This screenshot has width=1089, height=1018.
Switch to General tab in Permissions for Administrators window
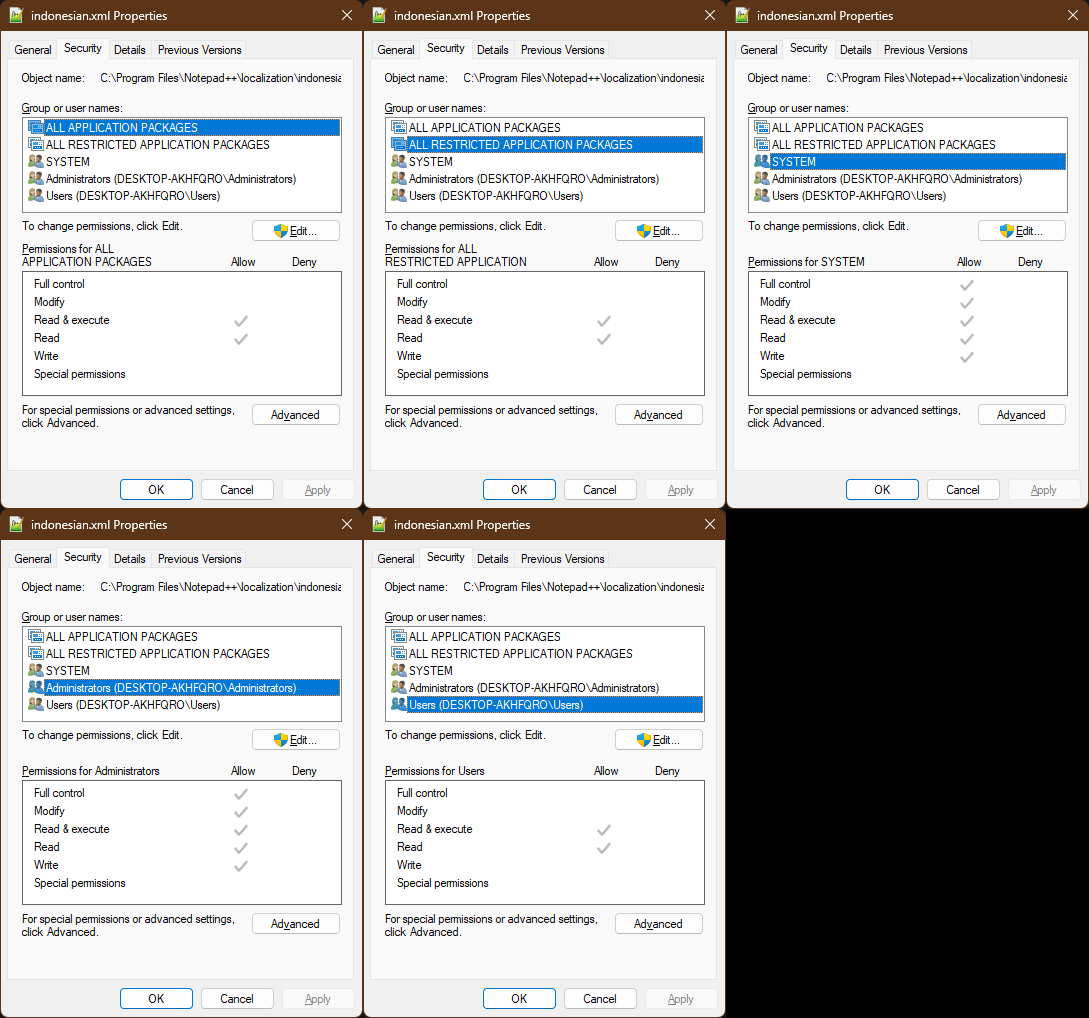(x=33, y=559)
